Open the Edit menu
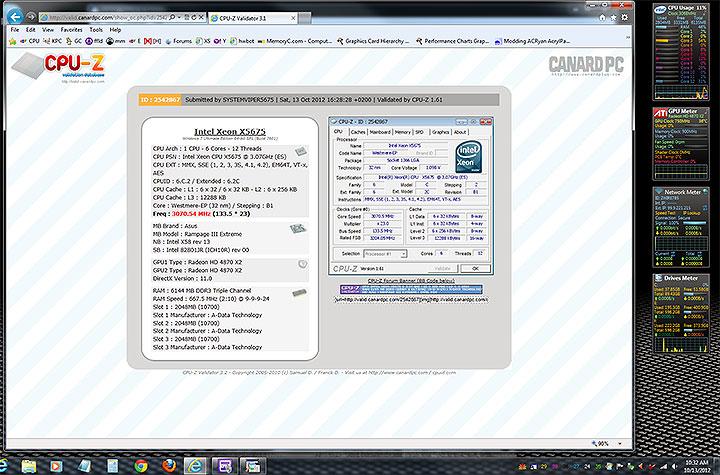The width and height of the screenshot is (720, 475). tap(30, 29)
